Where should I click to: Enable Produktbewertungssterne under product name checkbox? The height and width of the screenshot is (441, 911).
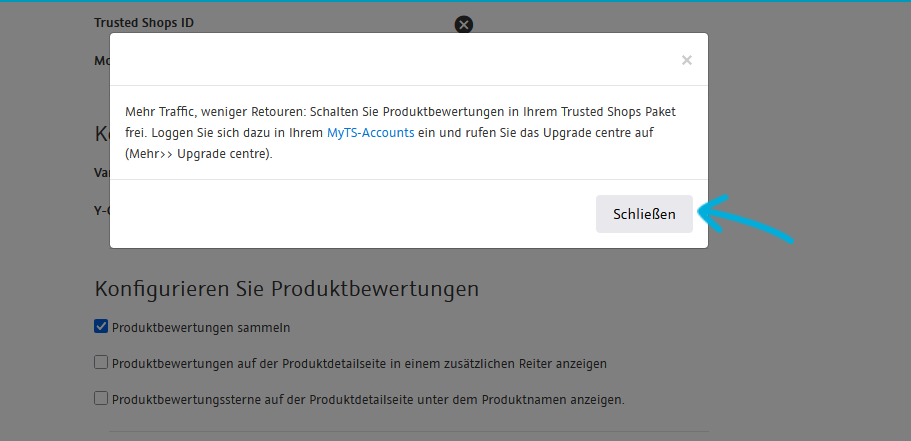coord(101,399)
